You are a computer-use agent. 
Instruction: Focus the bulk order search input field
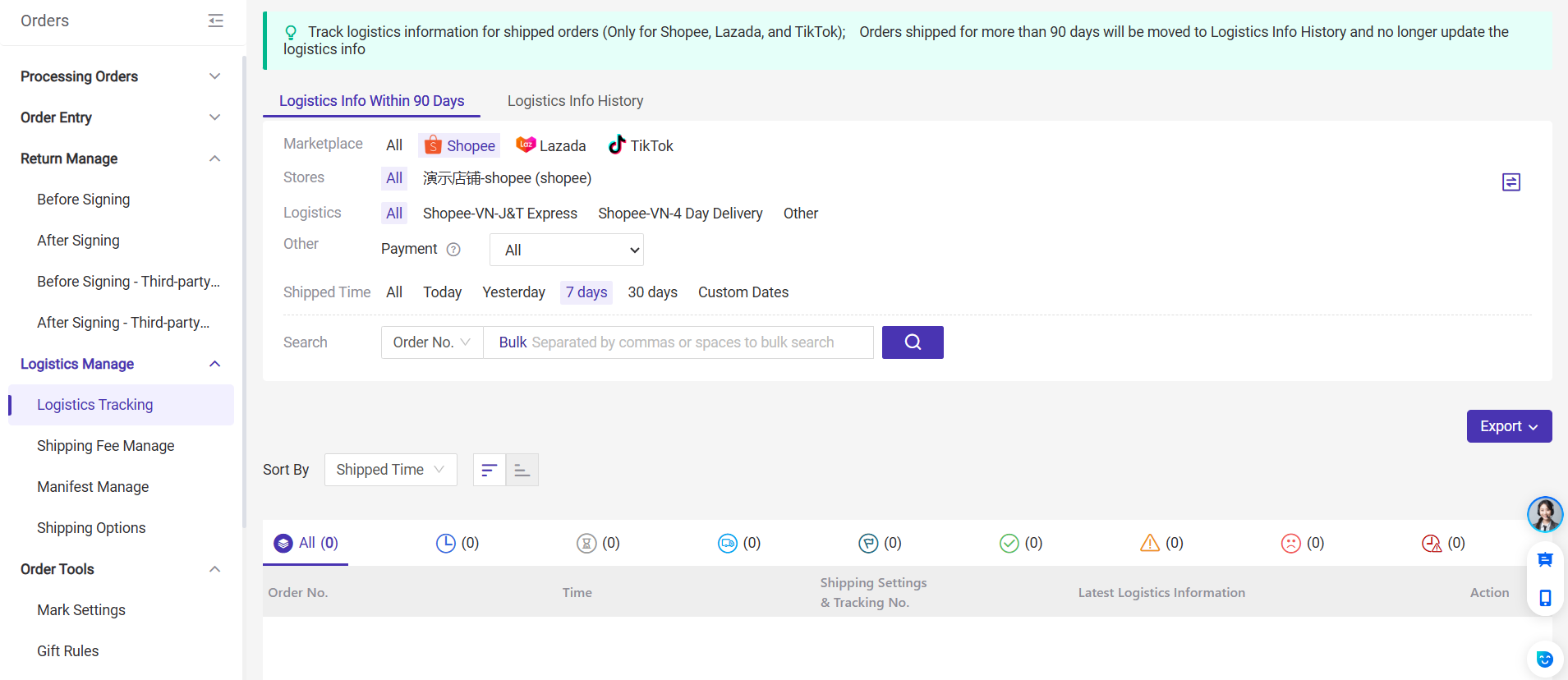pyautogui.click(x=678, y=342)
